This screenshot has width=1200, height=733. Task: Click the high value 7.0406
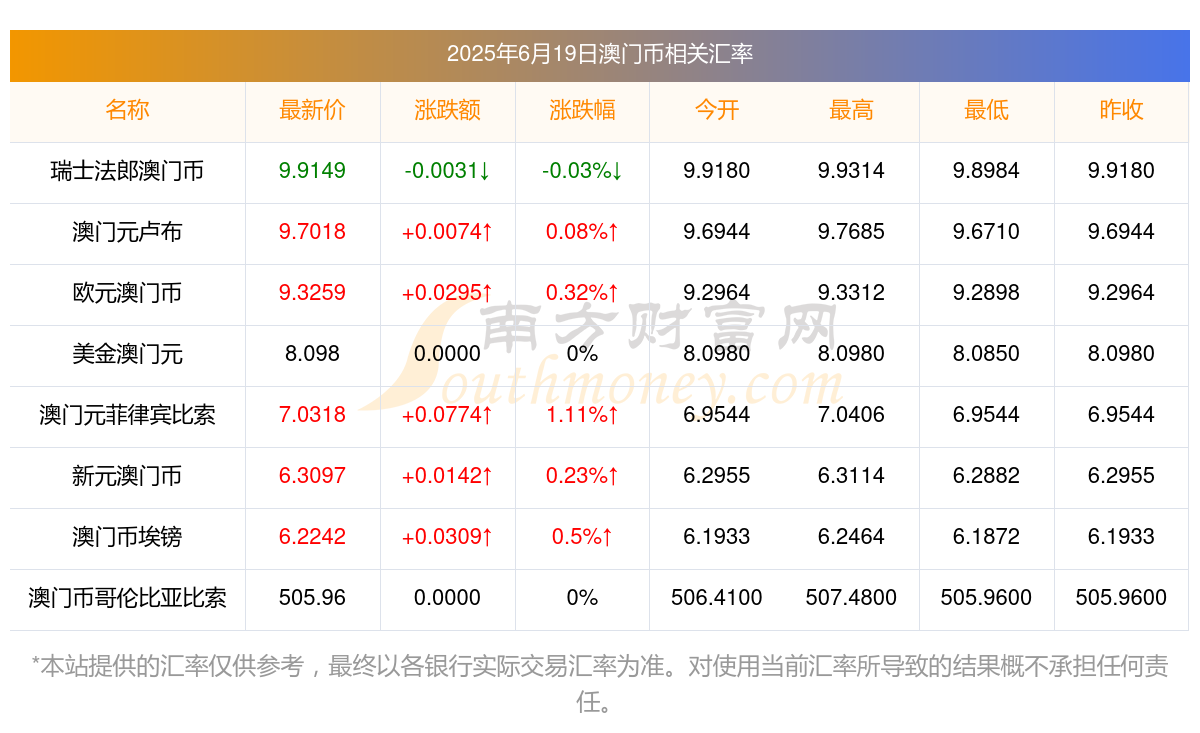point(851,415)
